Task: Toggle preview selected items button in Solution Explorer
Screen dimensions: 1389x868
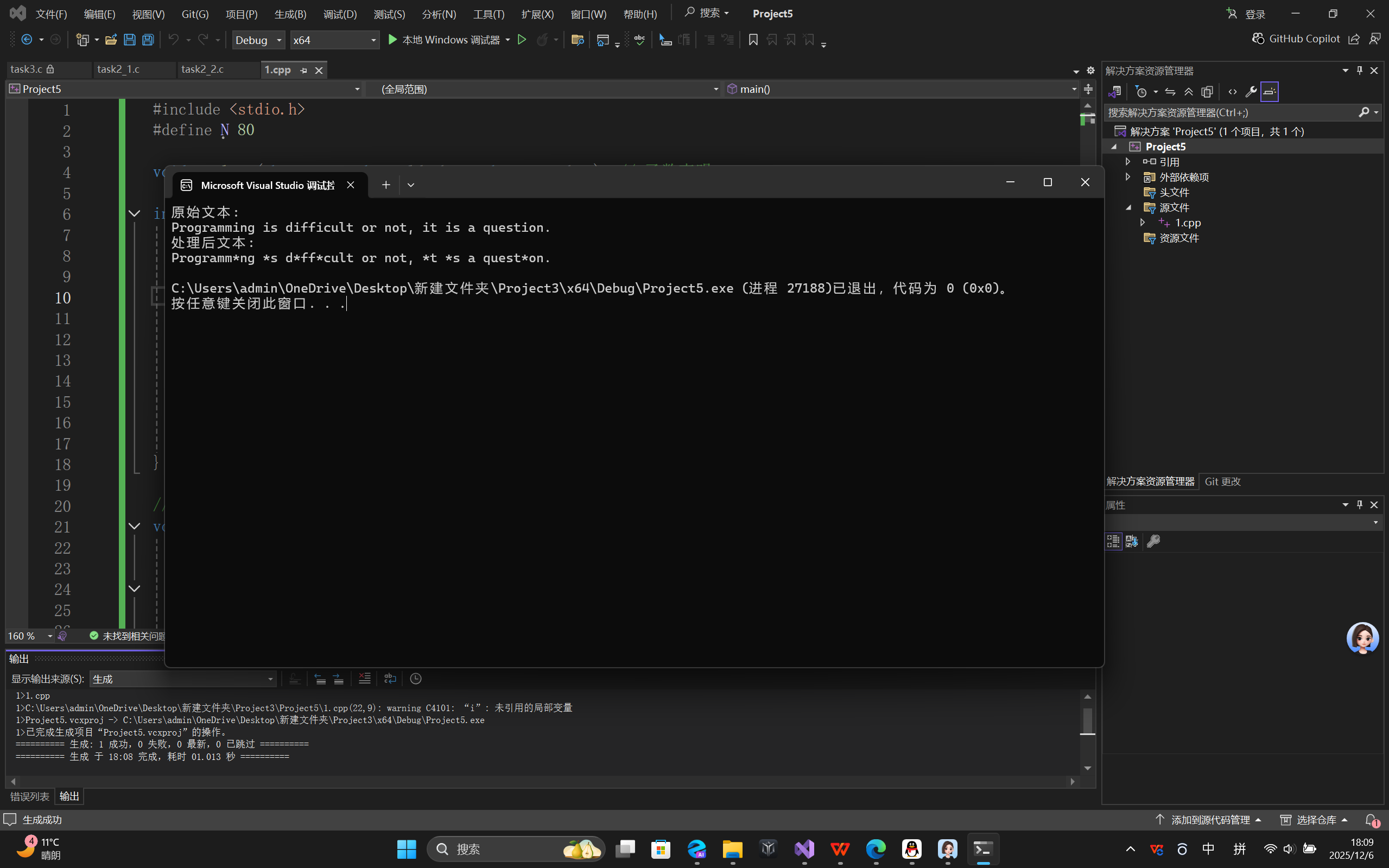Action: (1269, 92)
